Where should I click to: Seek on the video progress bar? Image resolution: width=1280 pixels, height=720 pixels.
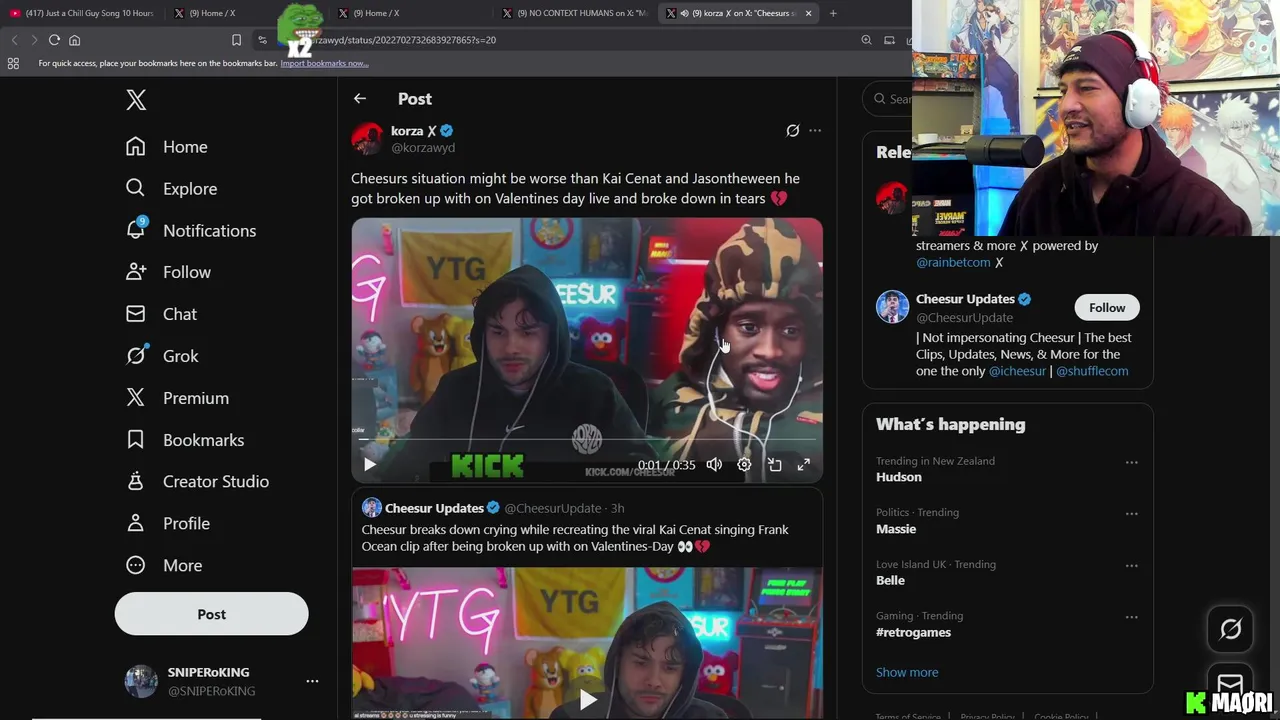coord(587,439)
